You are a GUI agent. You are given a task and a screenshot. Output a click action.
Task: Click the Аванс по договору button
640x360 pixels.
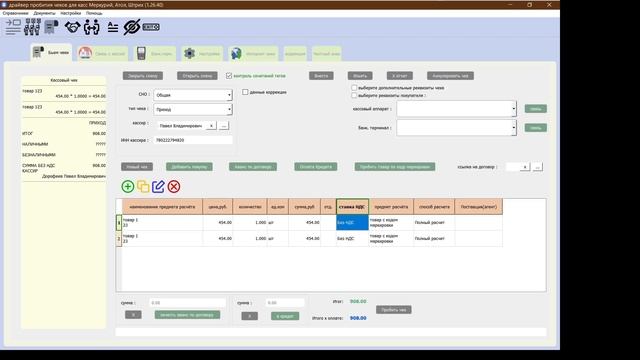click(253, 167)
